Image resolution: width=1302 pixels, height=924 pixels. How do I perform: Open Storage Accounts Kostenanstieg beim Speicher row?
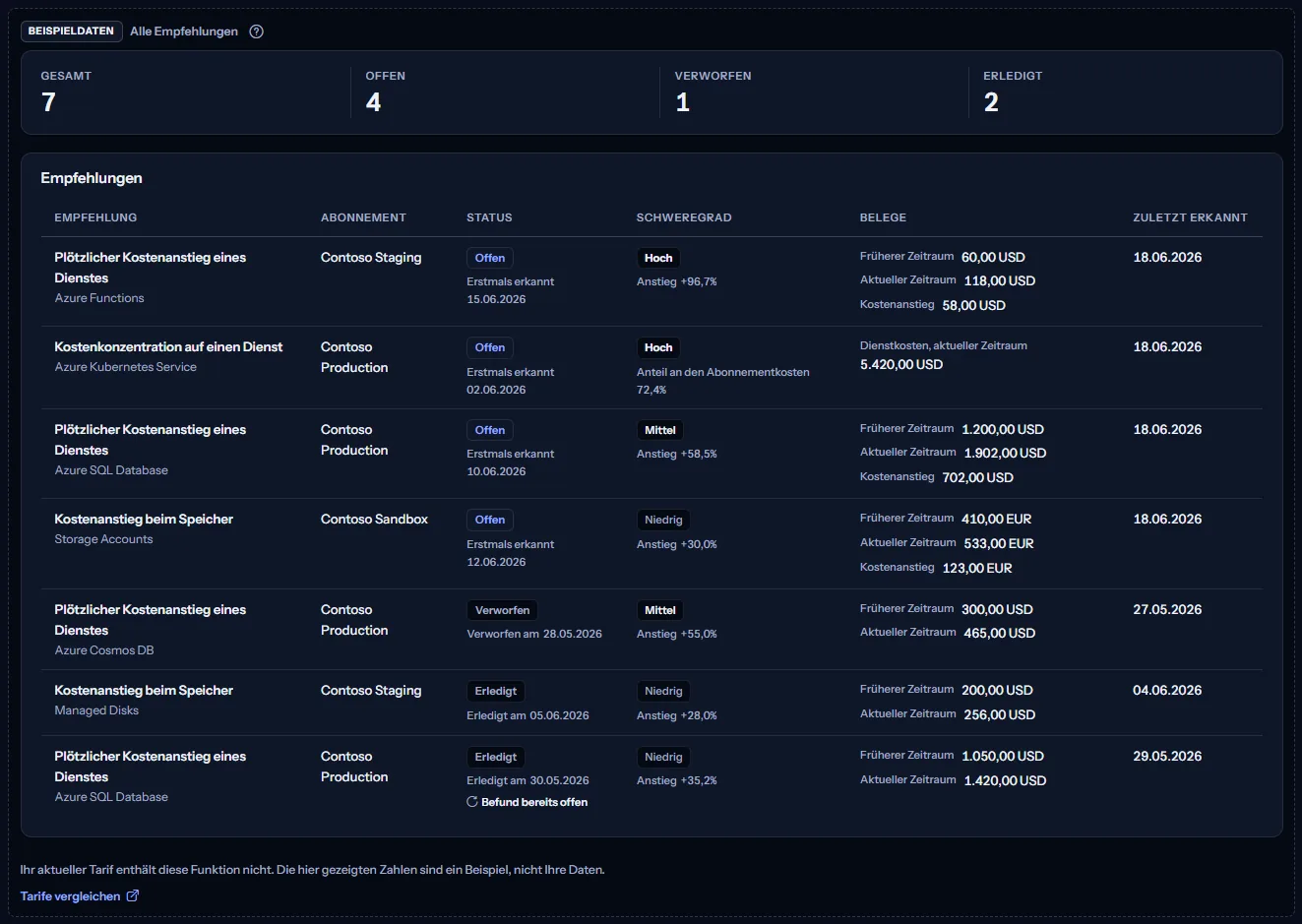(x=651, y=544)
